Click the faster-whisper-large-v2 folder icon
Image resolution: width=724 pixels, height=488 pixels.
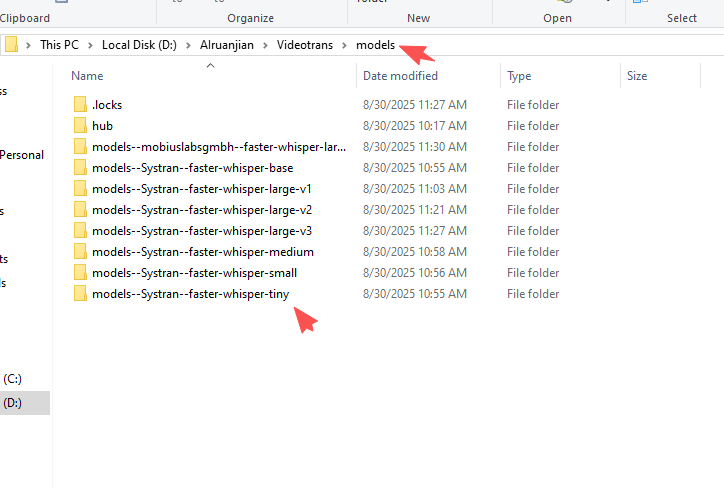pyautogui.click(x=80, y=210)
